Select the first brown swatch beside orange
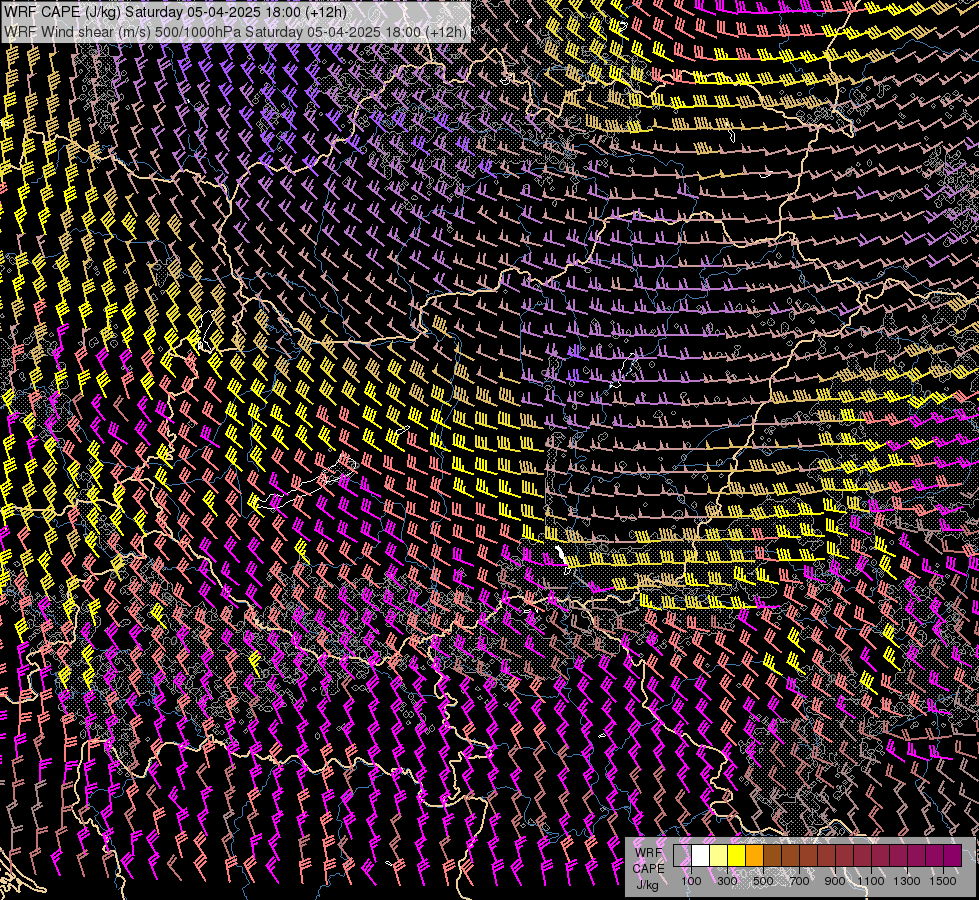This screenshot has height=900, width=979. click(772, 855)
